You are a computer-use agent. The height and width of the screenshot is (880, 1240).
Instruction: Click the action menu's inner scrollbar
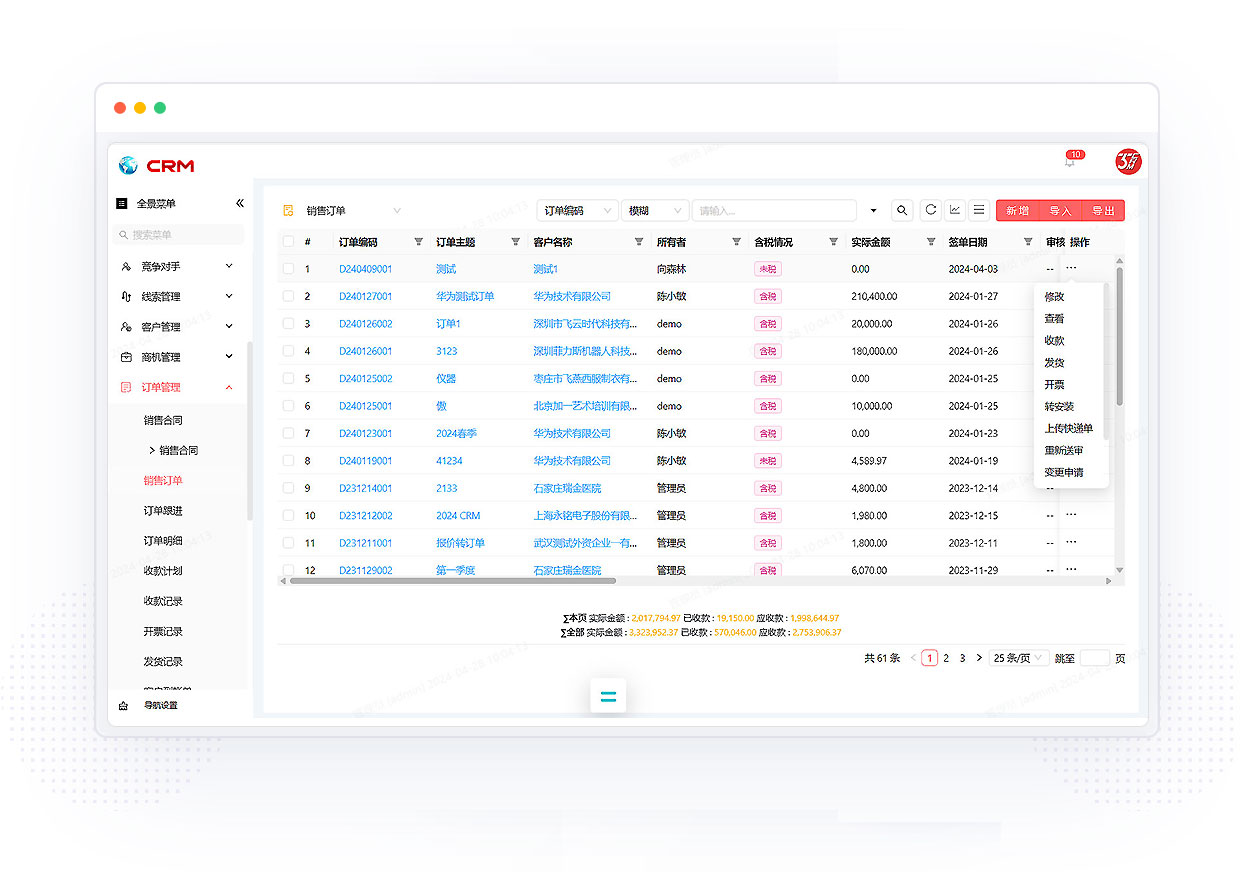tap(1106, 361)
